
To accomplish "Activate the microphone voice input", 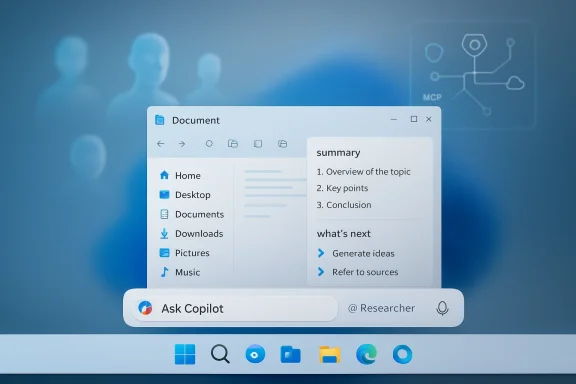I will click(442, 308).
